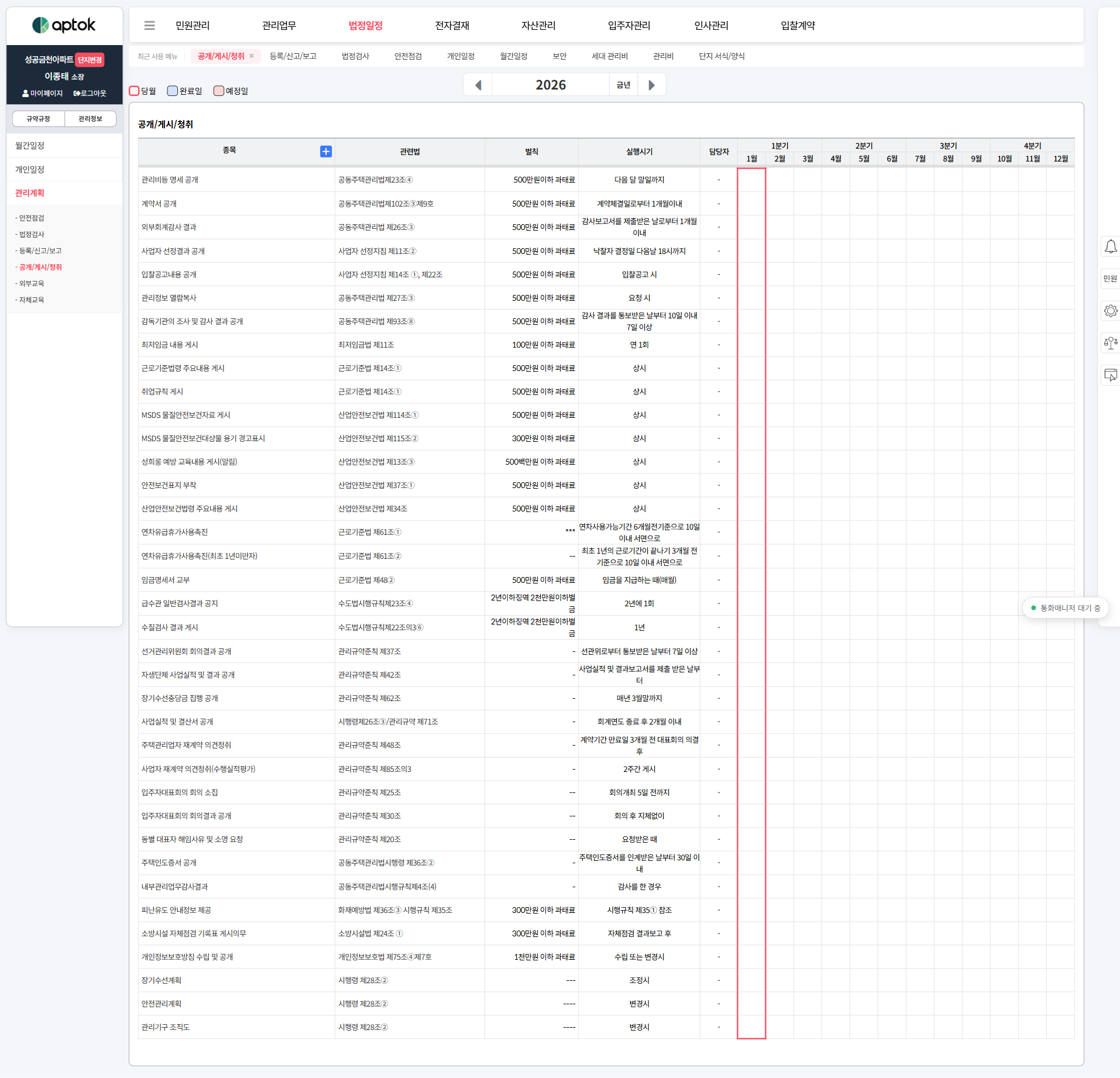Viewport: 1120px width, 1078px height.
Task: Open the screen pointer icon
Action: pos(1110,375)
